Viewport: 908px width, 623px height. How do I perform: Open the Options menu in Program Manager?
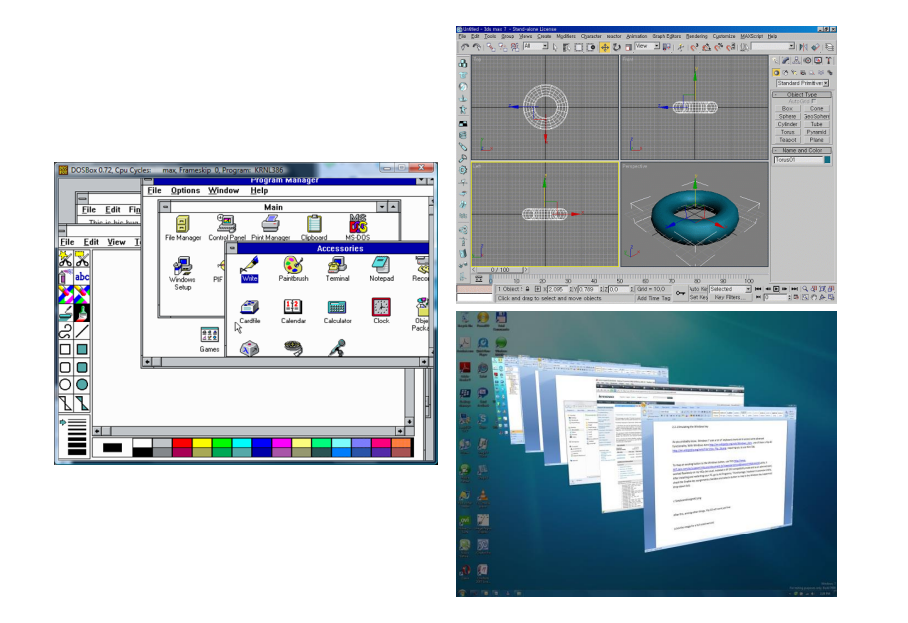(185, 190)
